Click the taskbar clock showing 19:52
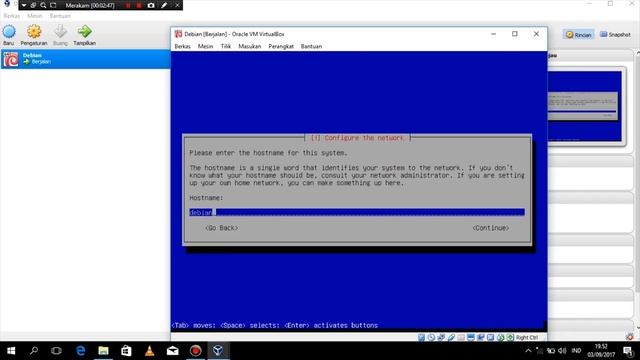This screenshot has height=360, width=640. (601, 351)
